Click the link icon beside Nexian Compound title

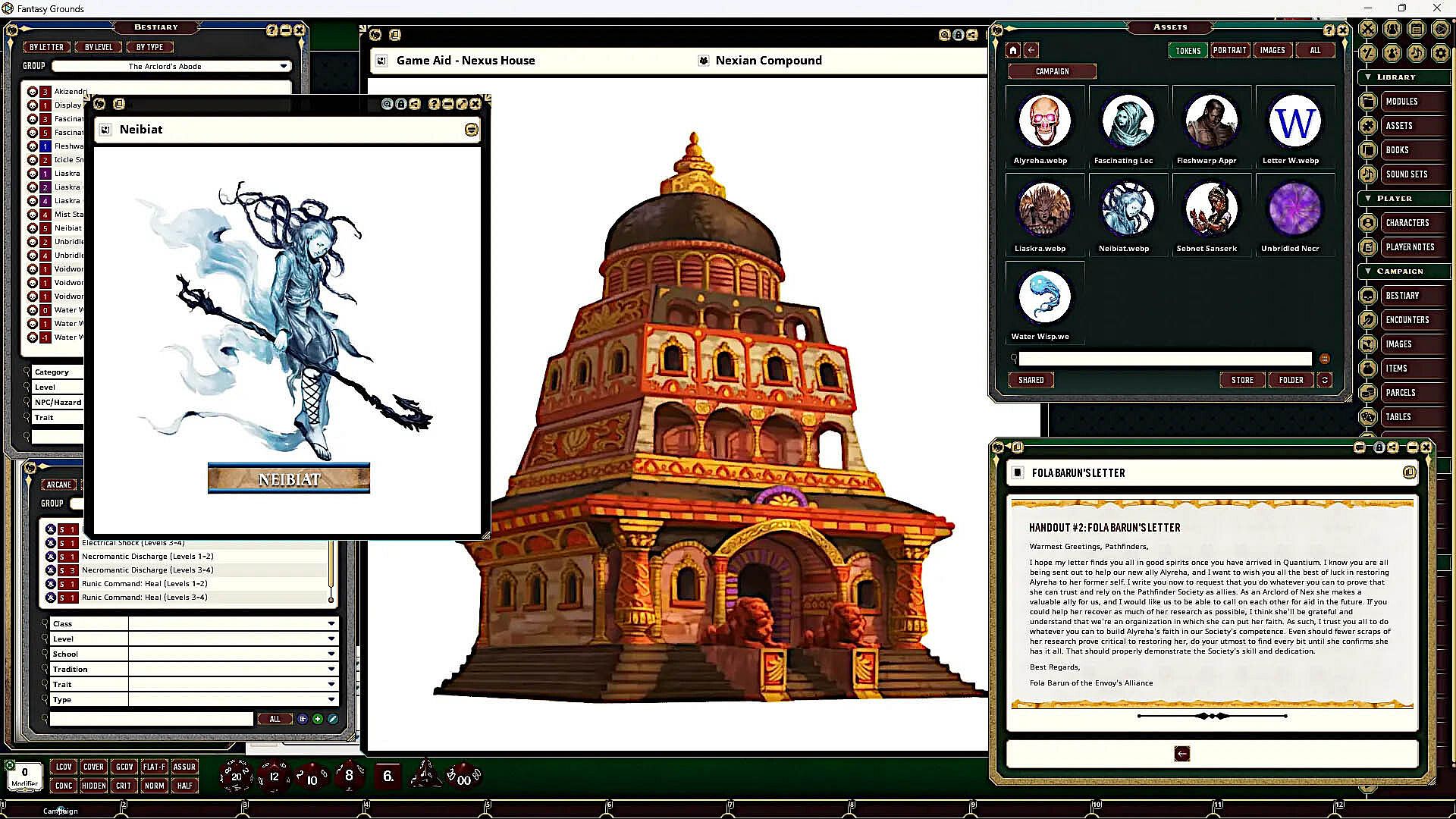click(x=703, y=61)
